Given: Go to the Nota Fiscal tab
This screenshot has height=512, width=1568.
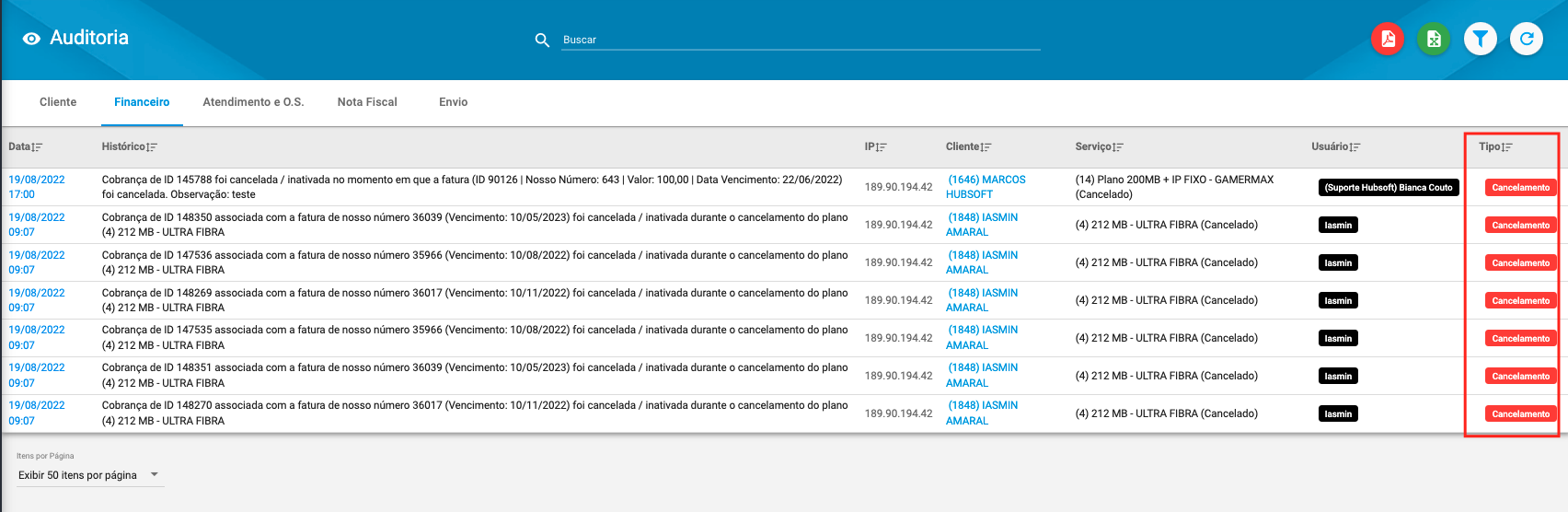Looking at the screenshot, I should pyautogui.click(x=367, y=102).
